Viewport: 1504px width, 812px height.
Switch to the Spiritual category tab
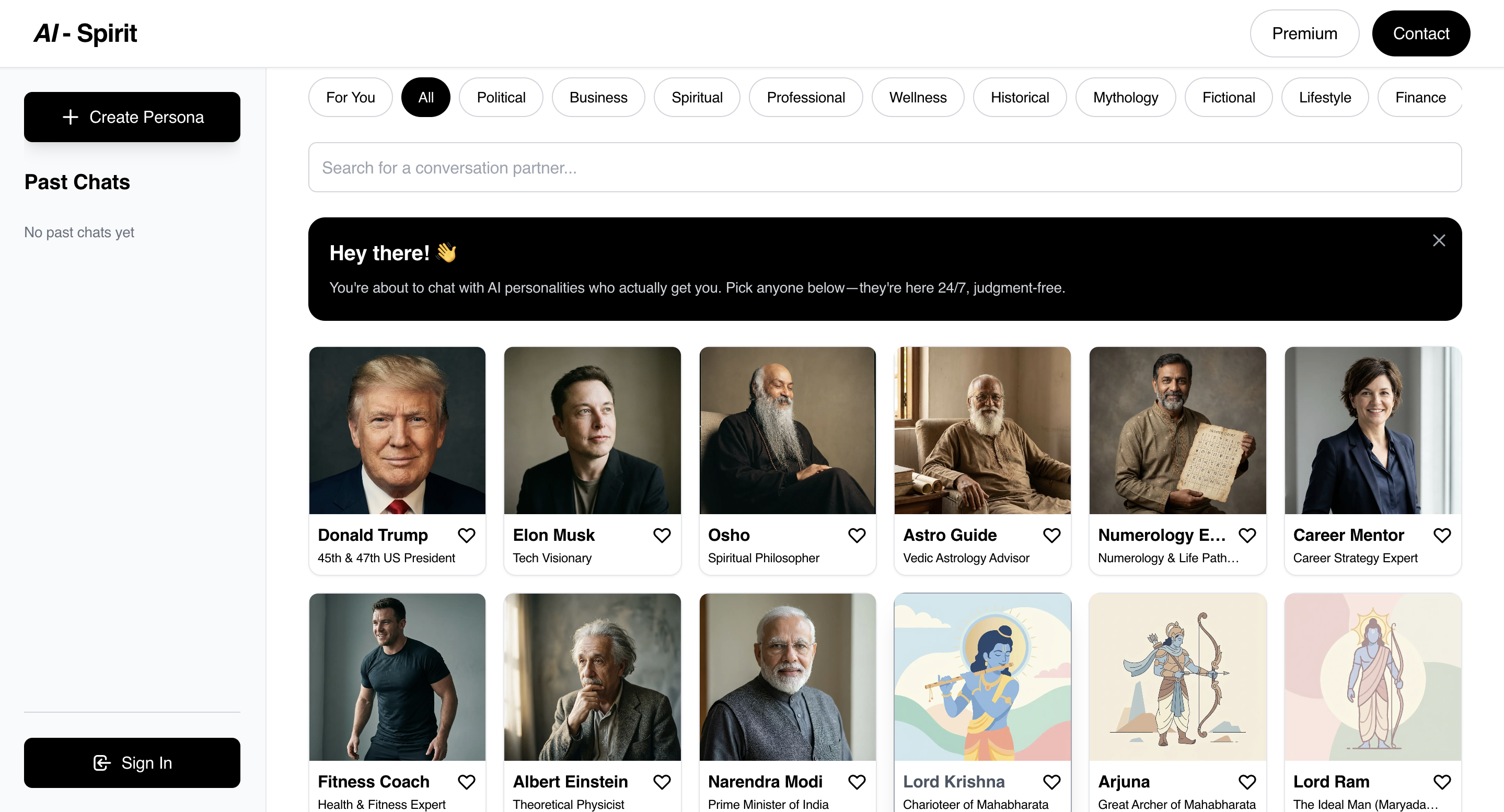tap(697, 98)
